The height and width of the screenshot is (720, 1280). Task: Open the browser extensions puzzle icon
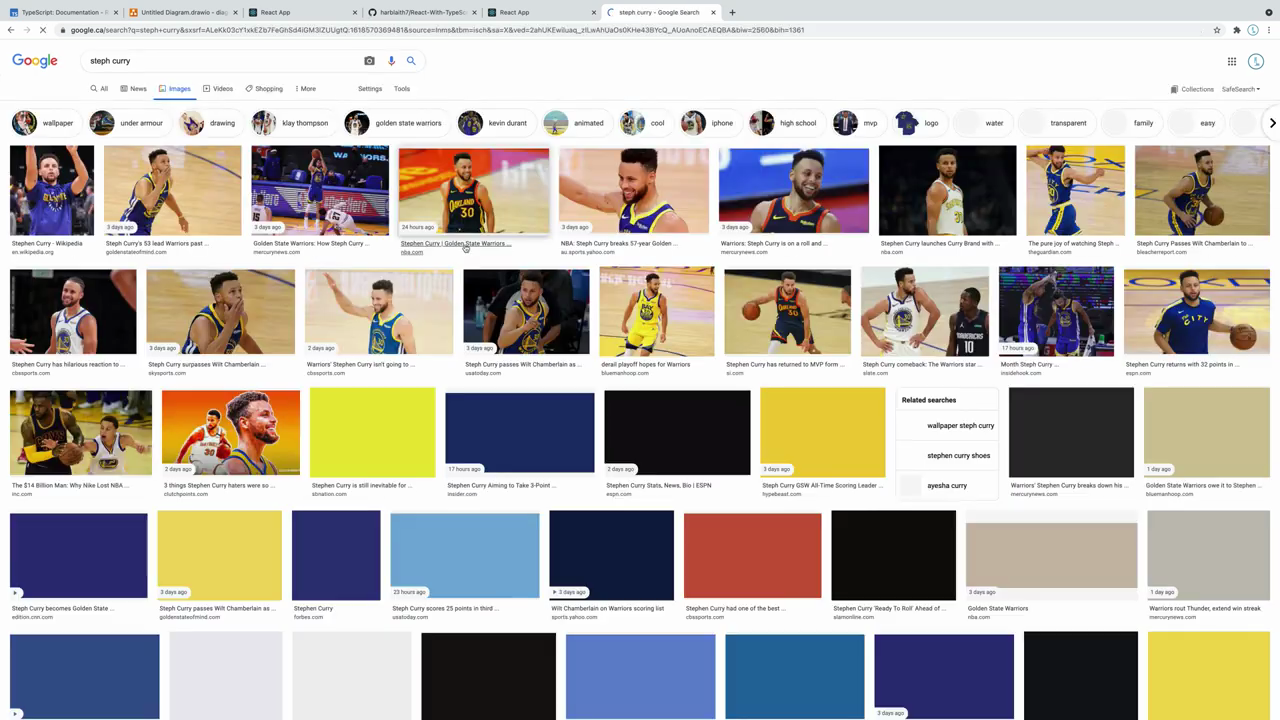[x=1236, y=30]
